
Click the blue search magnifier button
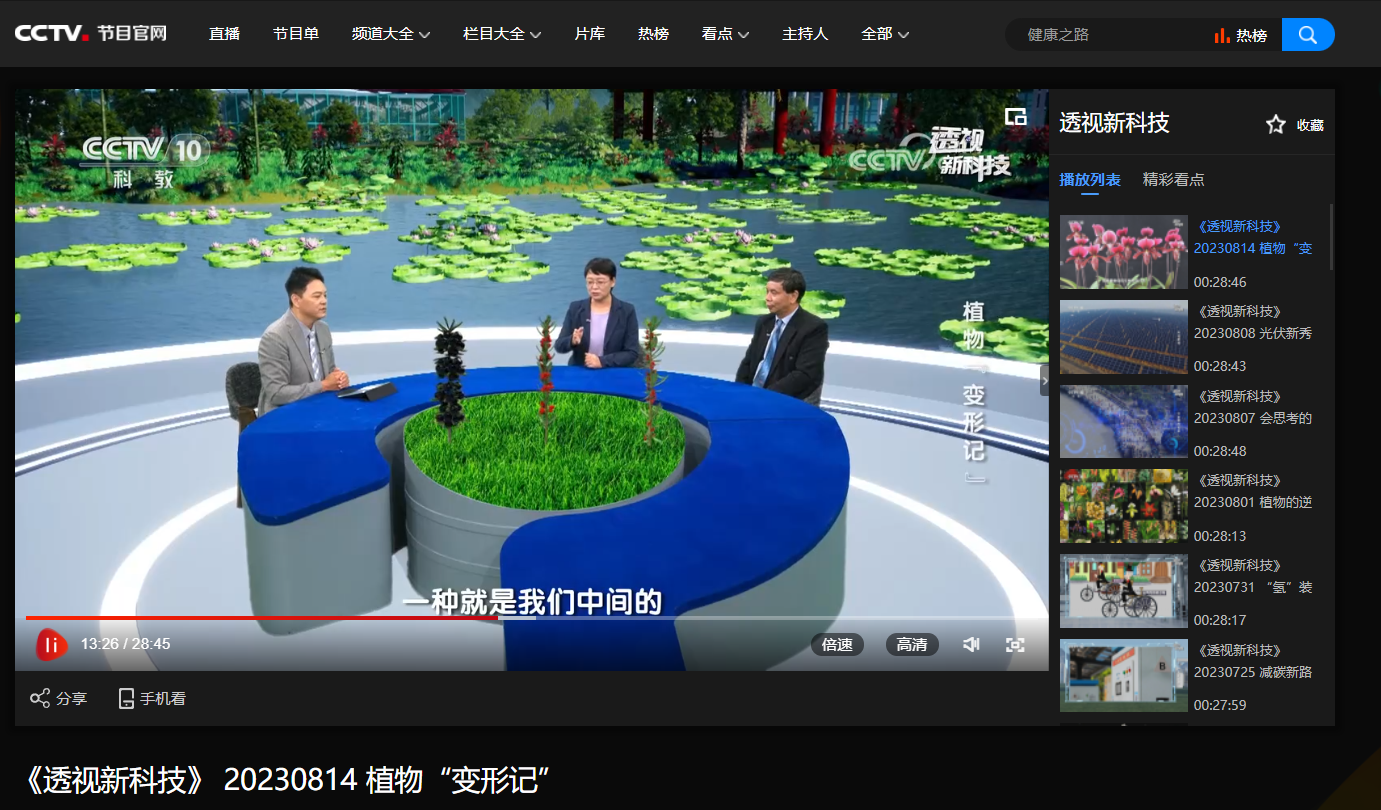[x=1307, y=35]
